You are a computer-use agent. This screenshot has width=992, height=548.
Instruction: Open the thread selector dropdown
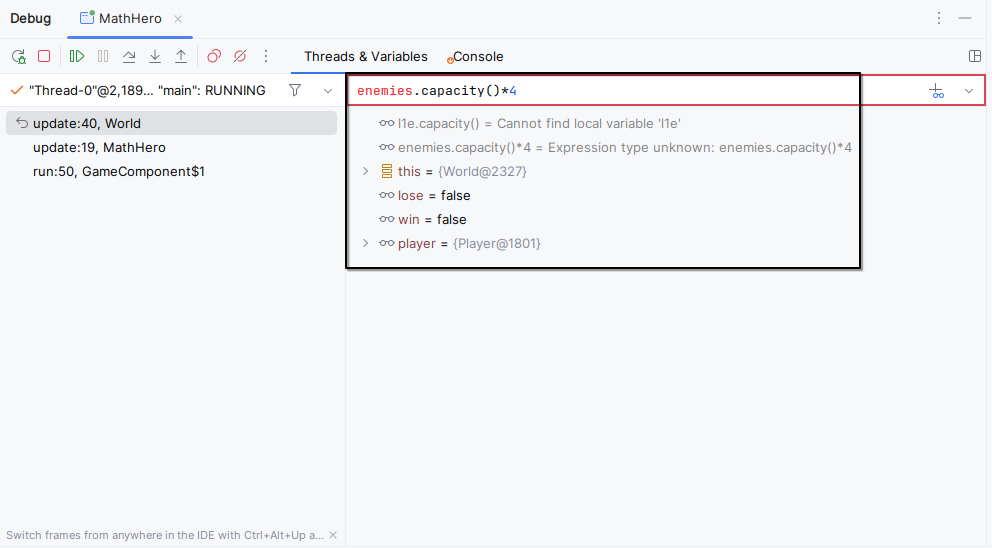328,91
